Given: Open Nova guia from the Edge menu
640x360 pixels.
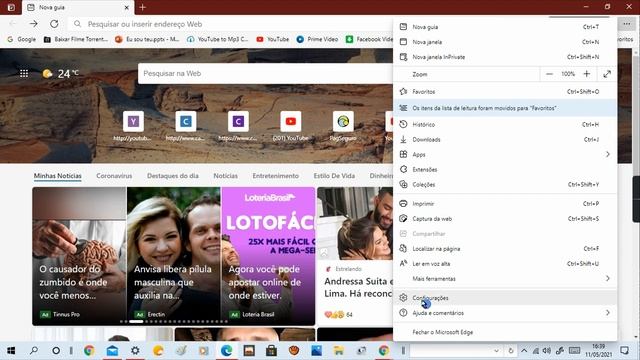Looking at the screenshot, I should 505,27.
